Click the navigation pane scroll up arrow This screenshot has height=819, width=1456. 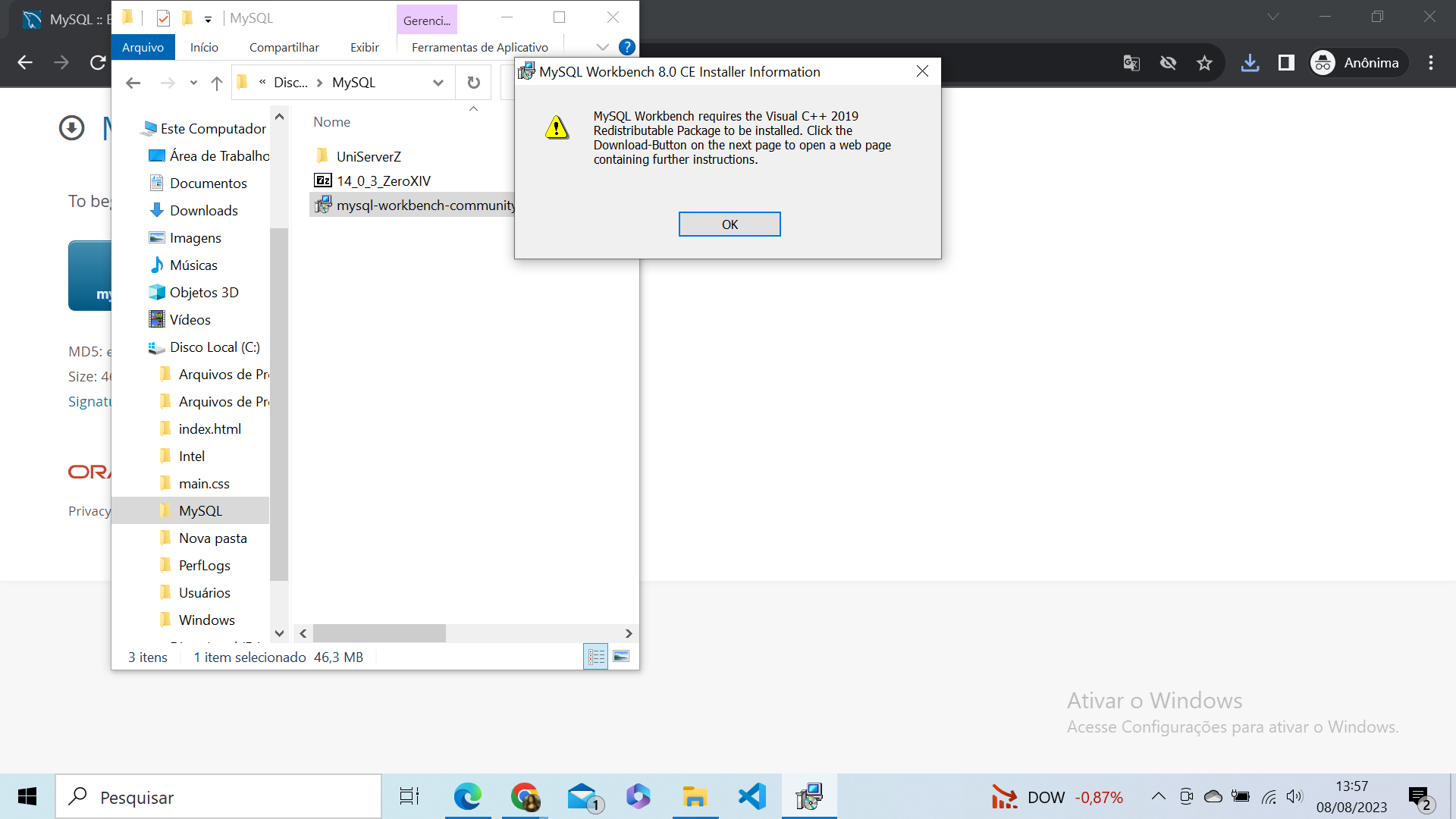point(279,117)
